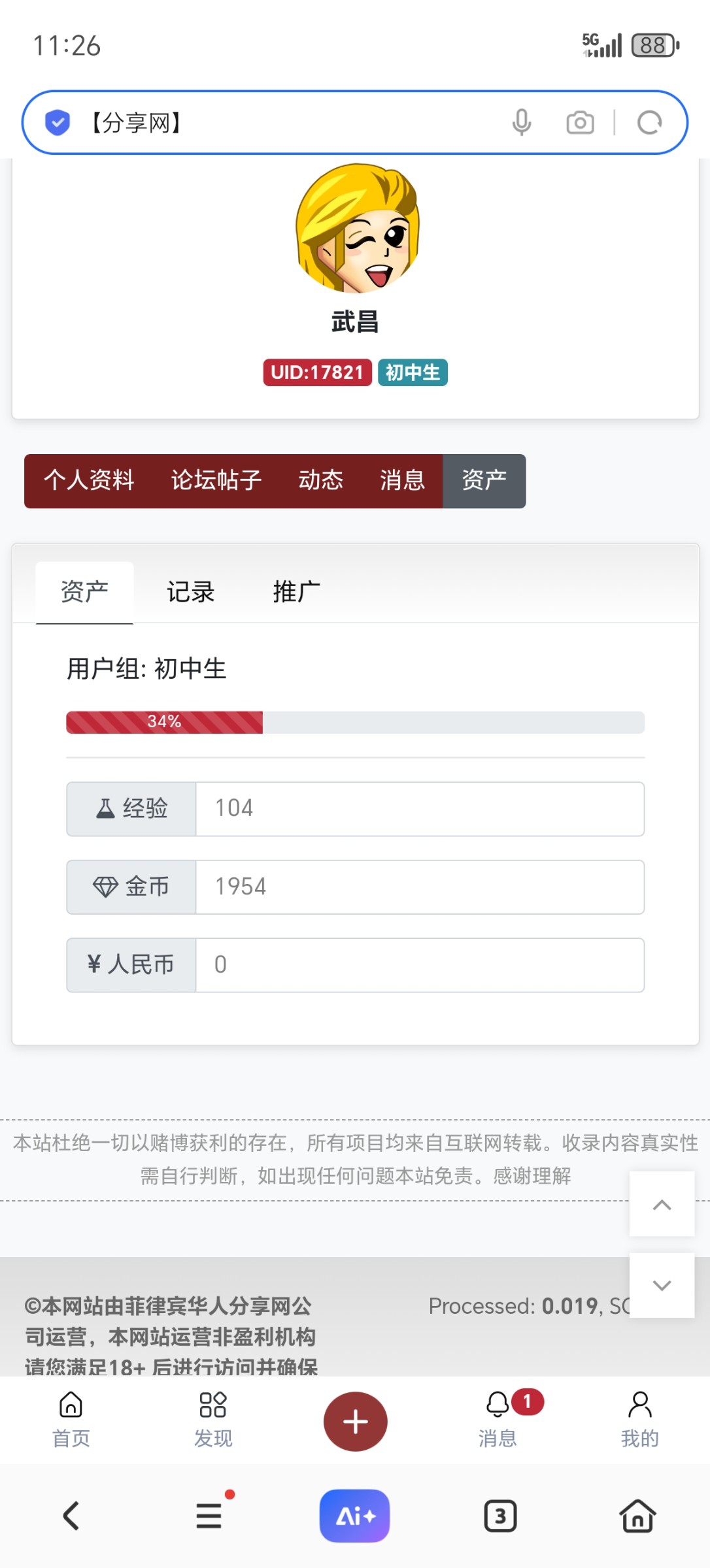Collapse page using the up chevron
The height and width of the screenshot is (1568, 710).
[662, 1205]
